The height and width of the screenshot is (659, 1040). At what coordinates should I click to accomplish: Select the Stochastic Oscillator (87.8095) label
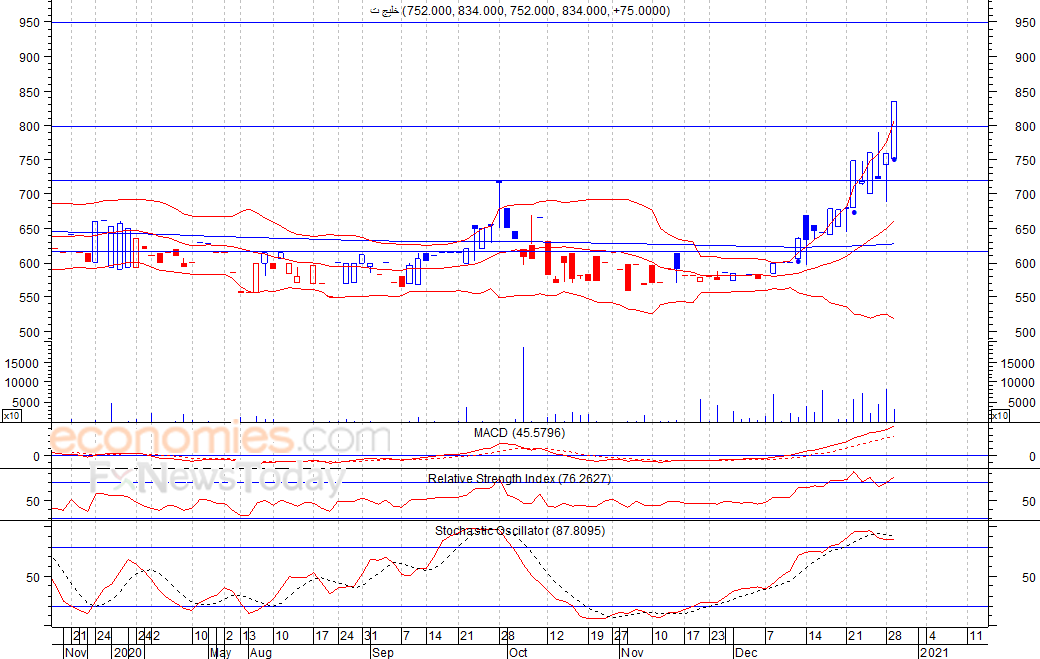pos(520,530)
